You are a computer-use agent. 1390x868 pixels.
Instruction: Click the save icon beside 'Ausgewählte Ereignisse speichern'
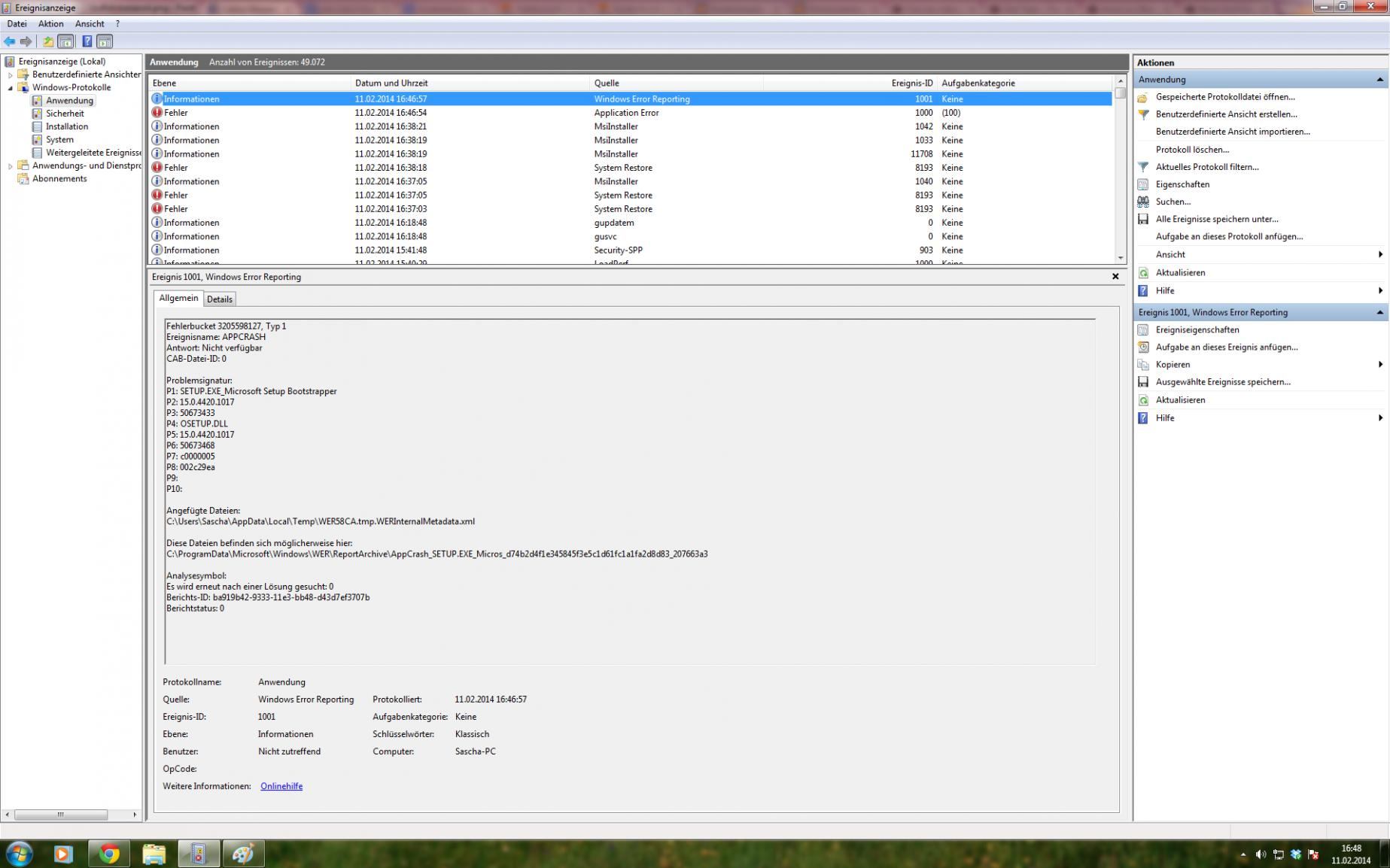tap(1143, 381)
